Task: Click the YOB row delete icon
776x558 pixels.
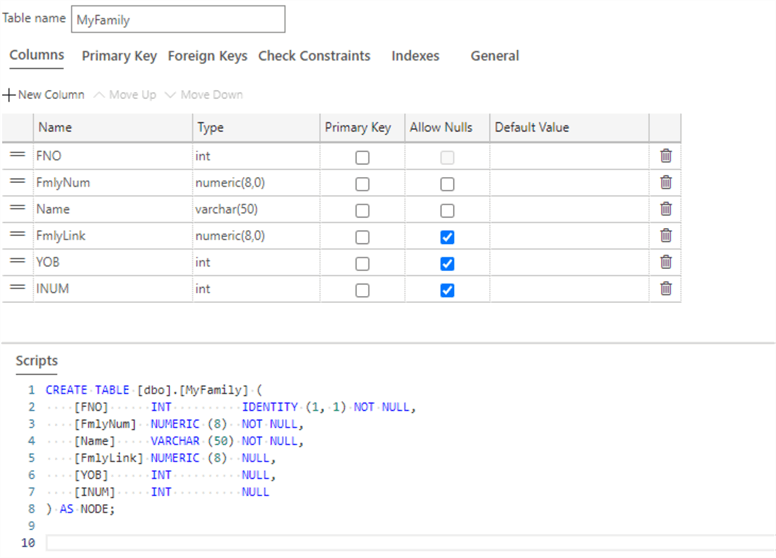Action: tap(665, 263)
